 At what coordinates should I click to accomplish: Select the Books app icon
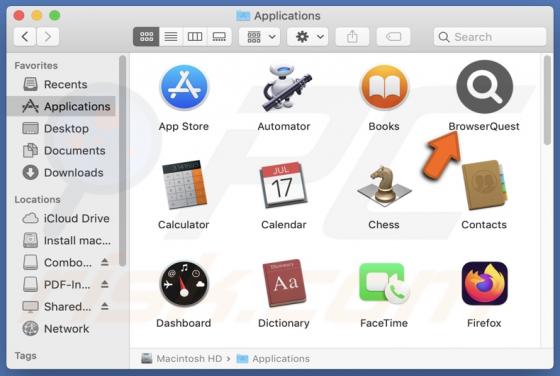(384, 87)
